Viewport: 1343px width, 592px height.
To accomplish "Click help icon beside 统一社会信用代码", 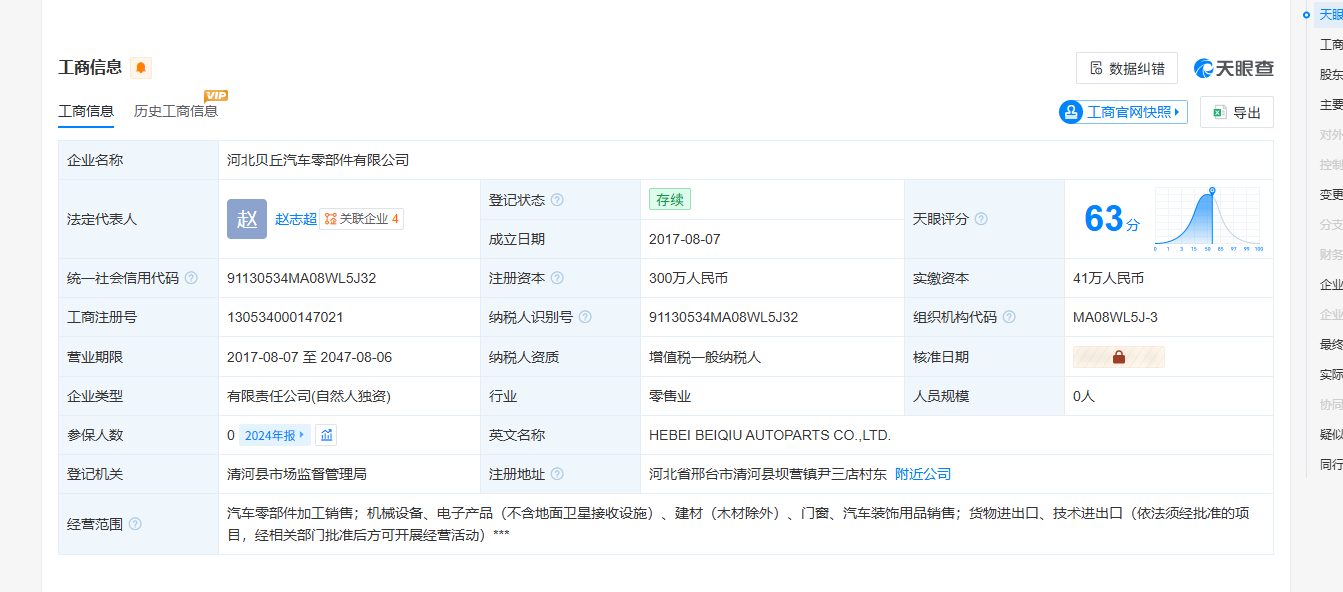I will coord(191,278).
